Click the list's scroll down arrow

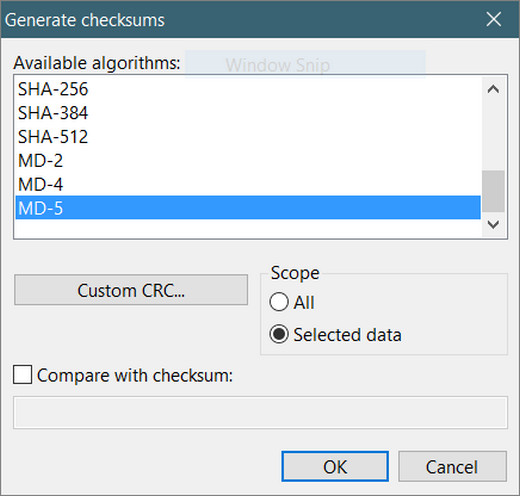[x=493, y=224]
